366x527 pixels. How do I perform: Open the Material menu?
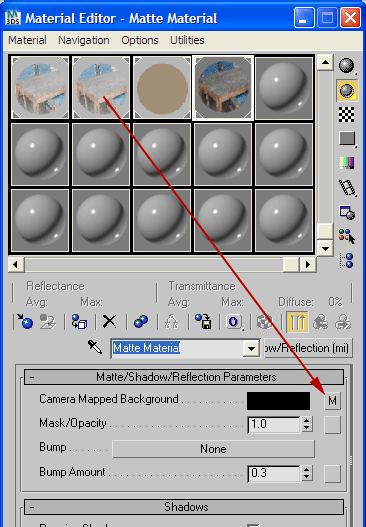(27, 40)
